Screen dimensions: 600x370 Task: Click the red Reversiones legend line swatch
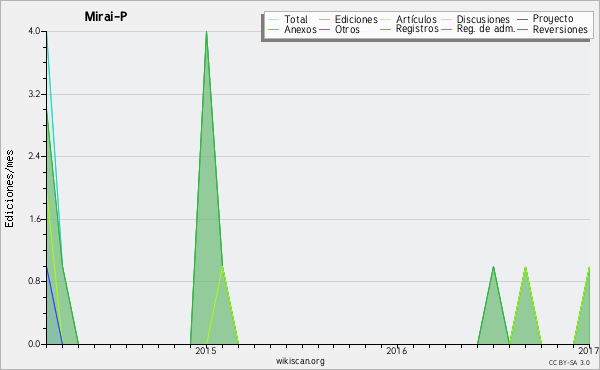(x=522, y=29)
